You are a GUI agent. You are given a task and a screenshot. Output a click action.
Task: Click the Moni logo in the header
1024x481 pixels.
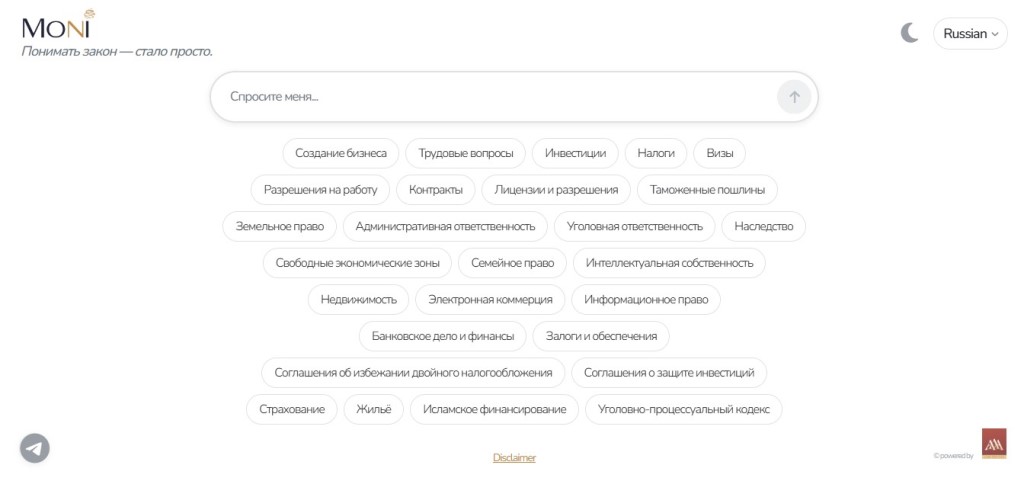coord(58,25)
